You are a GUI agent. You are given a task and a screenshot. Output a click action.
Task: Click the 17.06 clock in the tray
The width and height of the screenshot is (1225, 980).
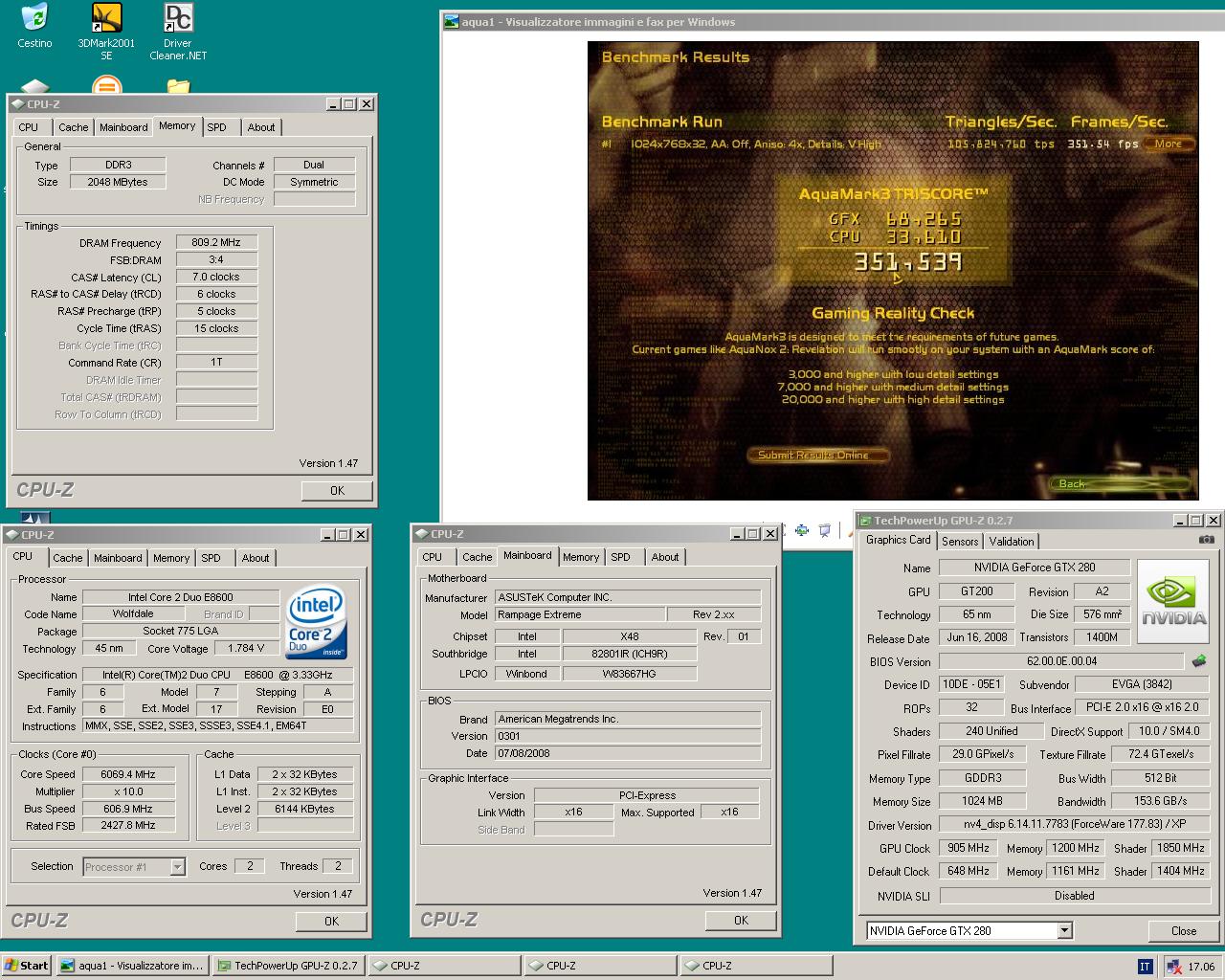(x=1201, y=967)
